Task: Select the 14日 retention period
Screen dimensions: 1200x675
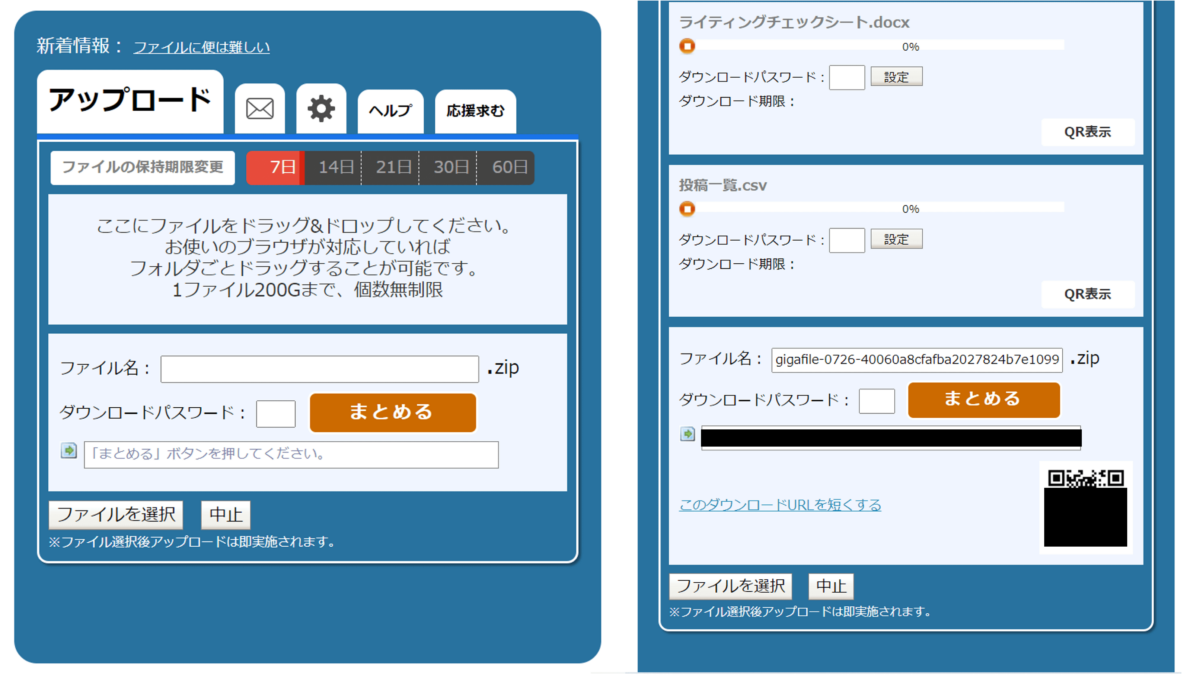Action: [334, 168]
